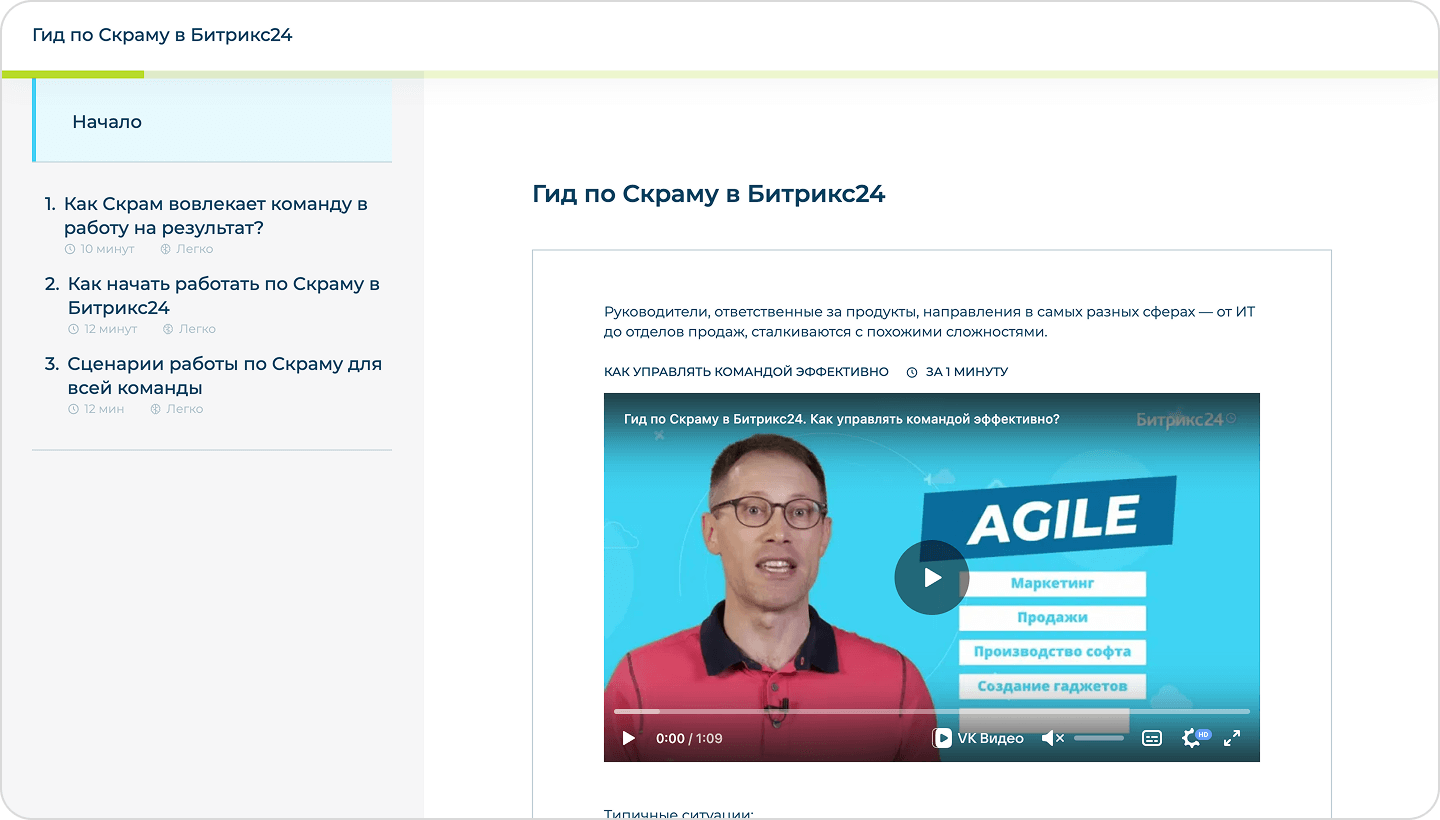The width and height of the screenshot is (1440, 820).
Task: Adjust the video volume slider
Action: point(1099,738)
